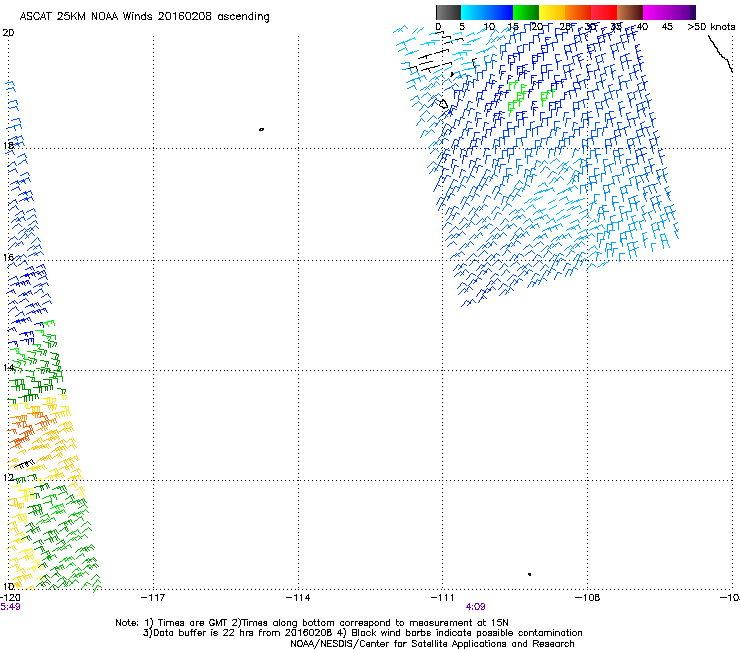Image resolution: width=740 pixels, height=650 pixels.
Task: Click the magenta 40-45 knots color segment
Action: pos(656,12)
